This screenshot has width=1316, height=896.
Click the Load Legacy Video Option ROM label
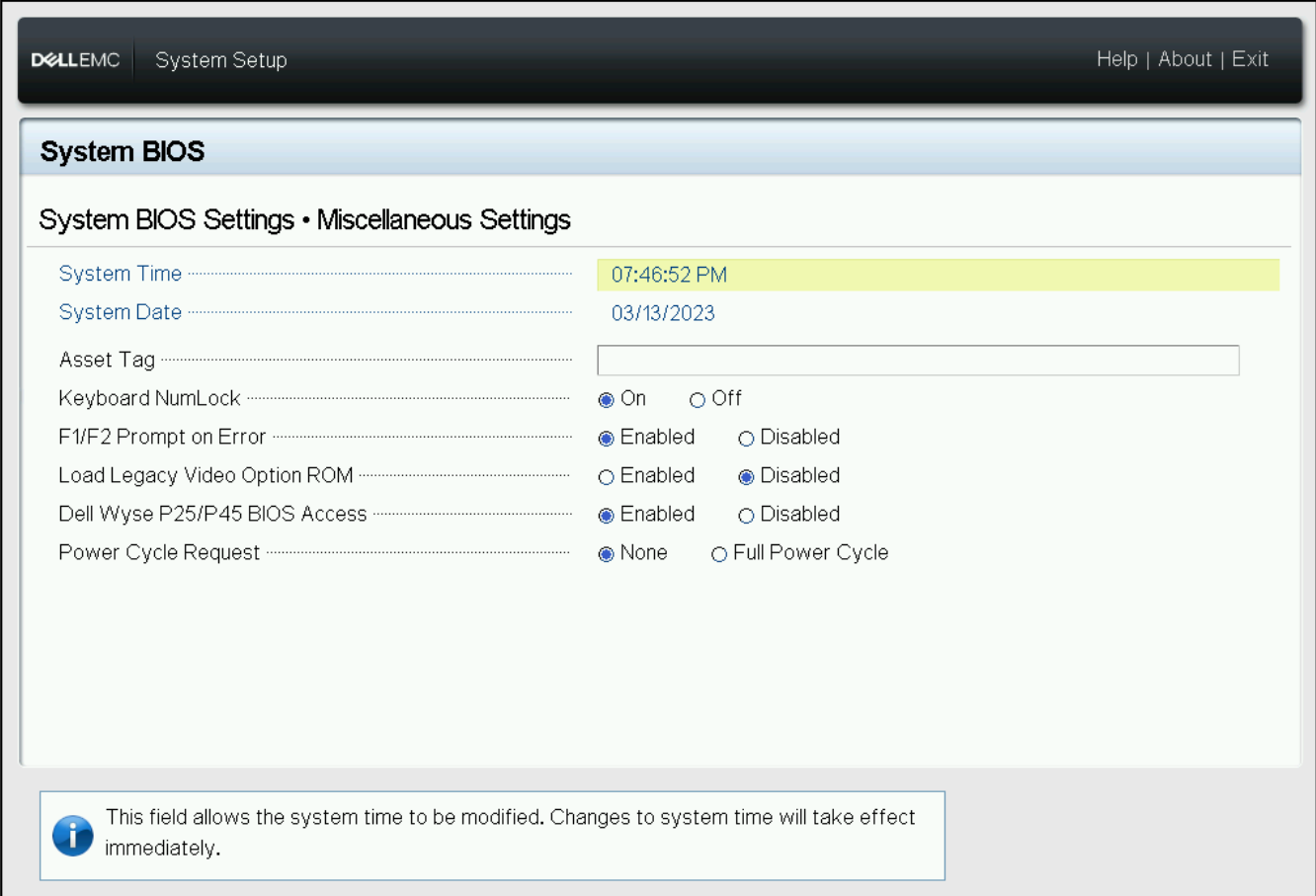[x=206, y=475]
